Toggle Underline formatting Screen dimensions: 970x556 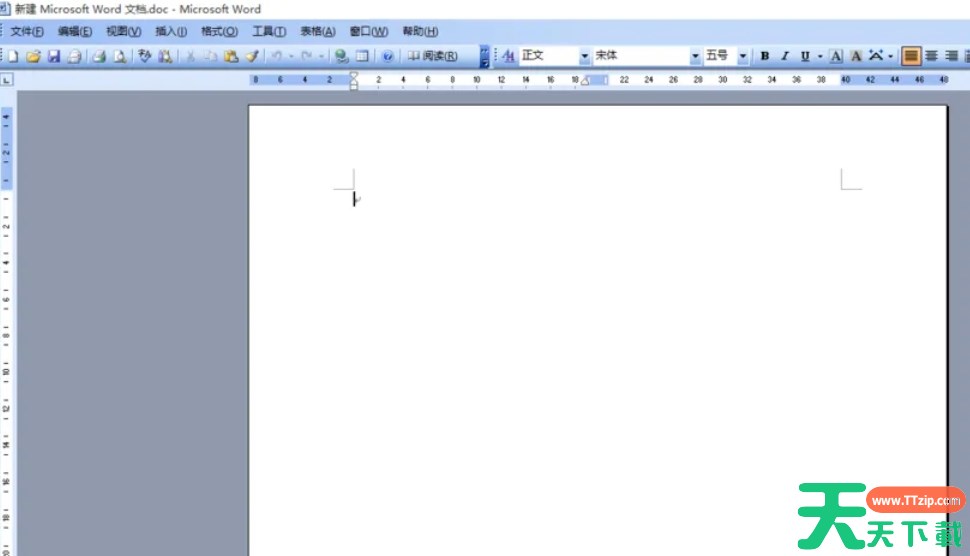[805, 56]
